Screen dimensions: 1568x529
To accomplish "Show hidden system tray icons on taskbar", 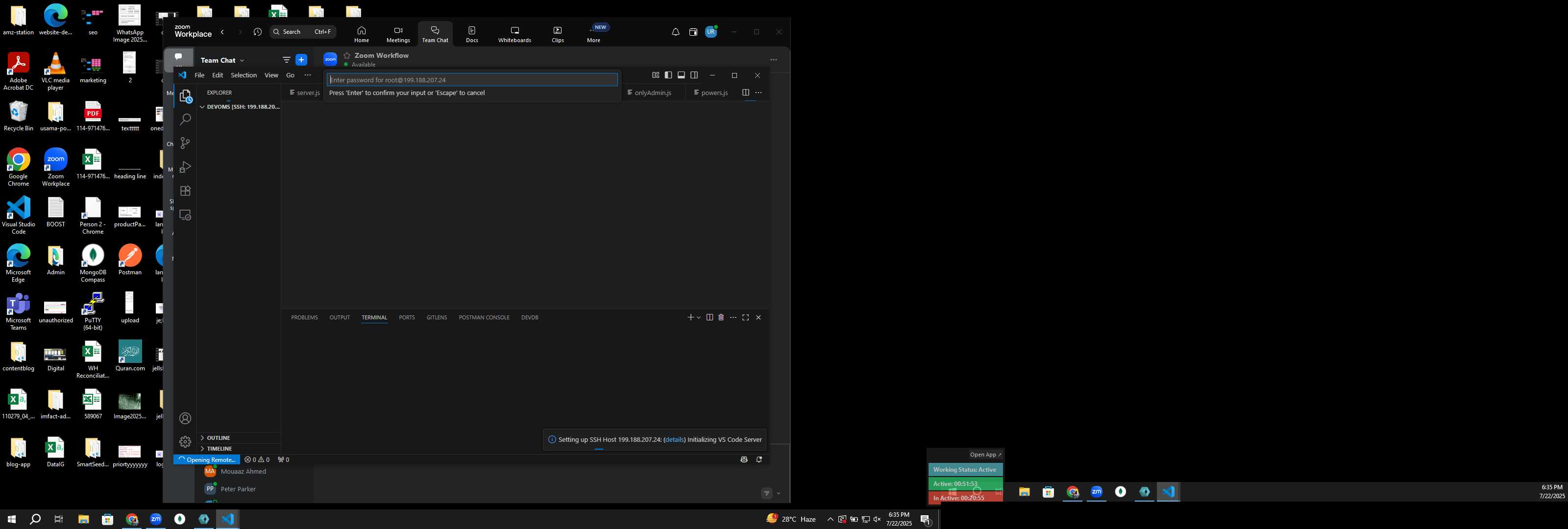I will click(x=830, y=519).
